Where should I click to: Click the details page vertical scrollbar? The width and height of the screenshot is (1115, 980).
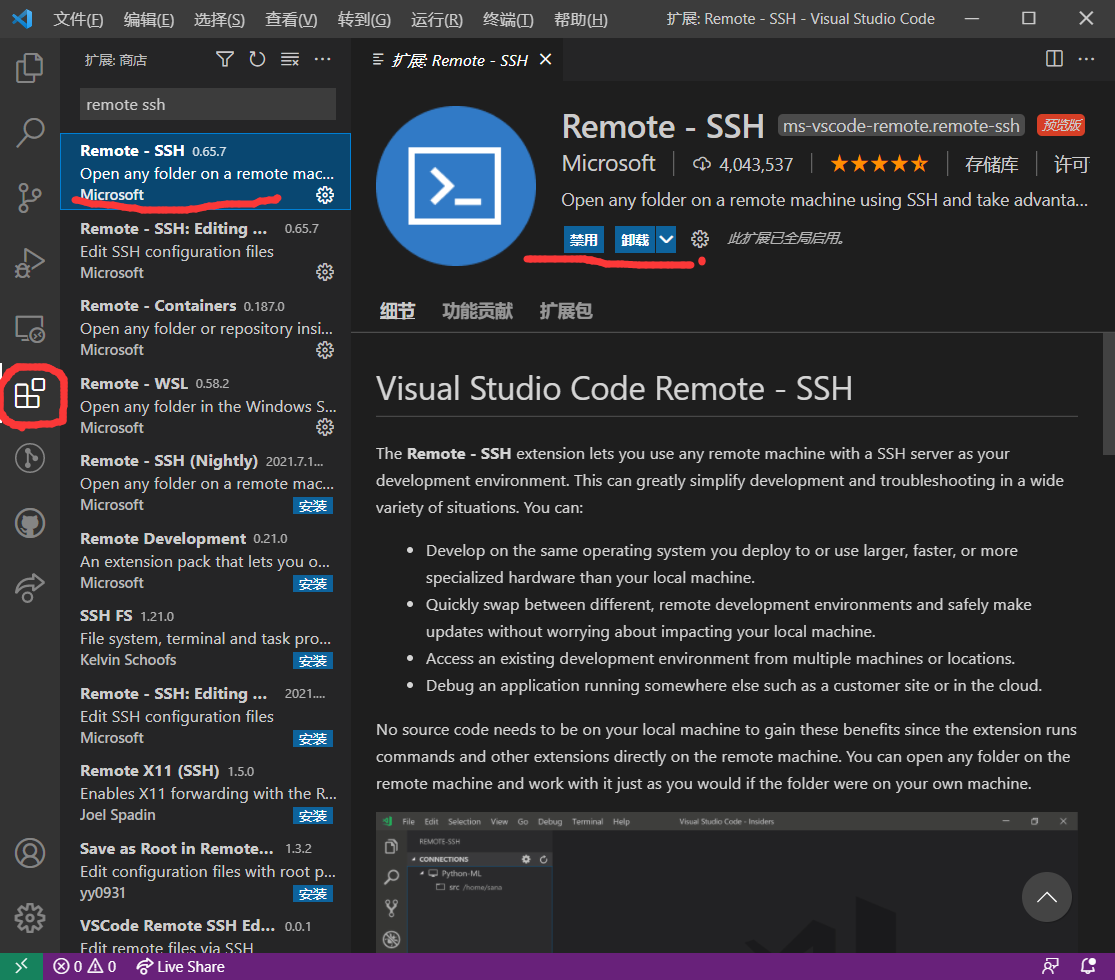(1108, 393)
